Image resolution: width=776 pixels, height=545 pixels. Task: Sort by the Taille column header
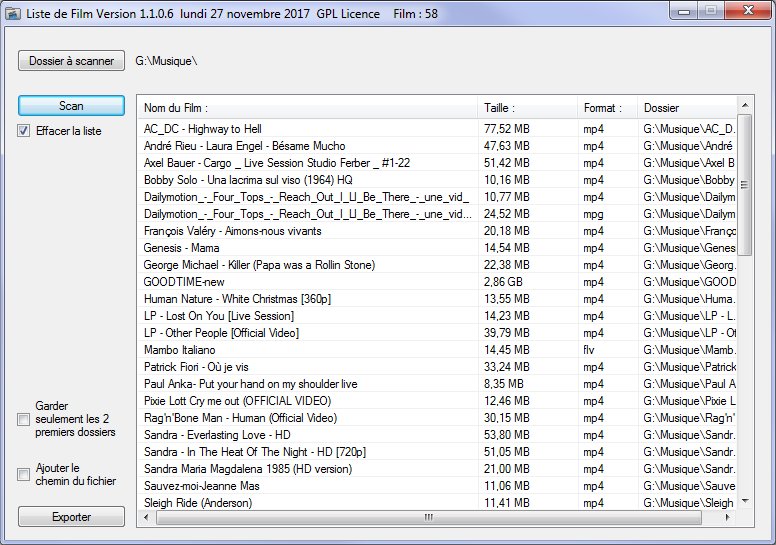point(528,108)
